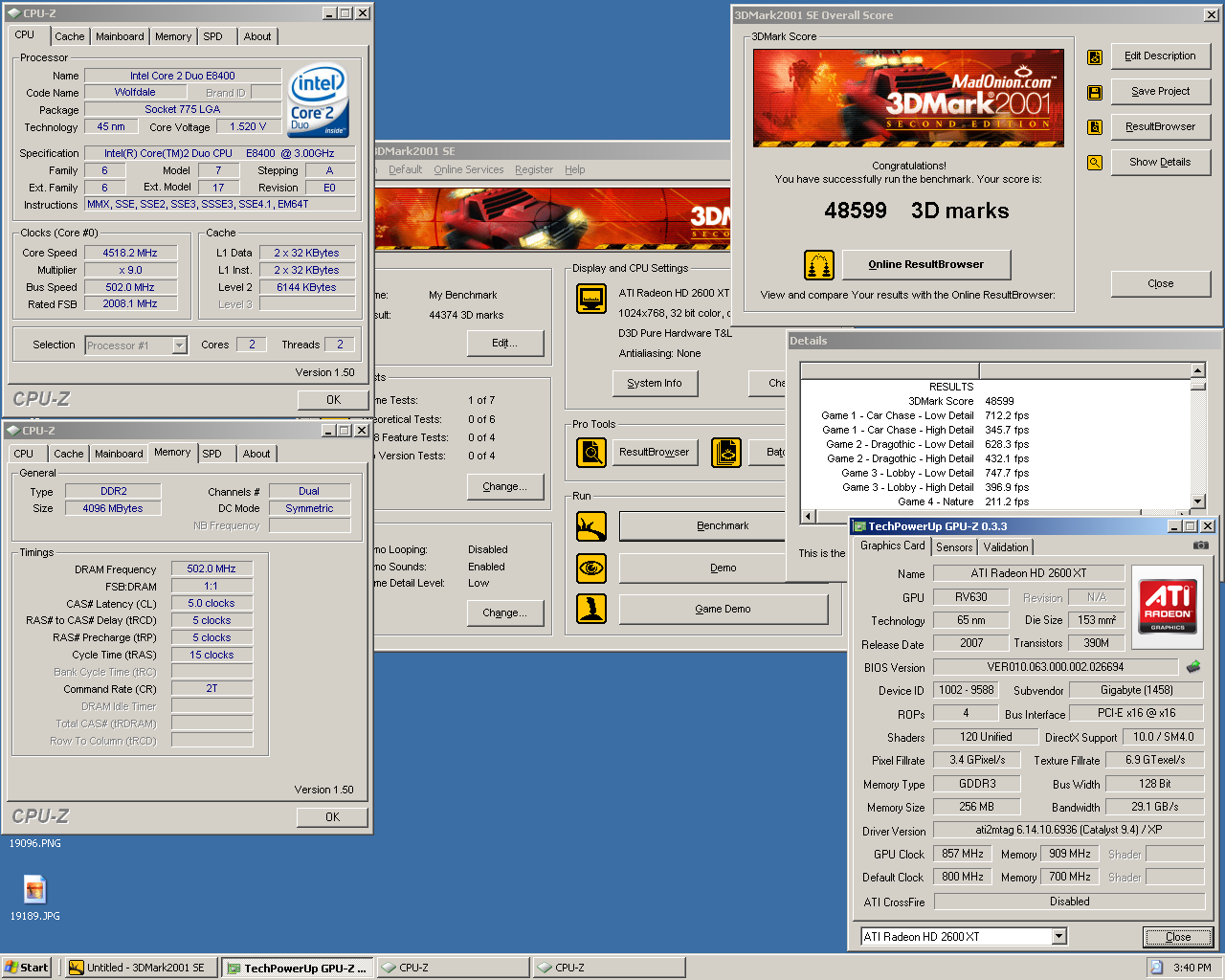
Task: Switch to TechPowerUp GPU-Z taskbar item
Action: [x=298, y=968]
